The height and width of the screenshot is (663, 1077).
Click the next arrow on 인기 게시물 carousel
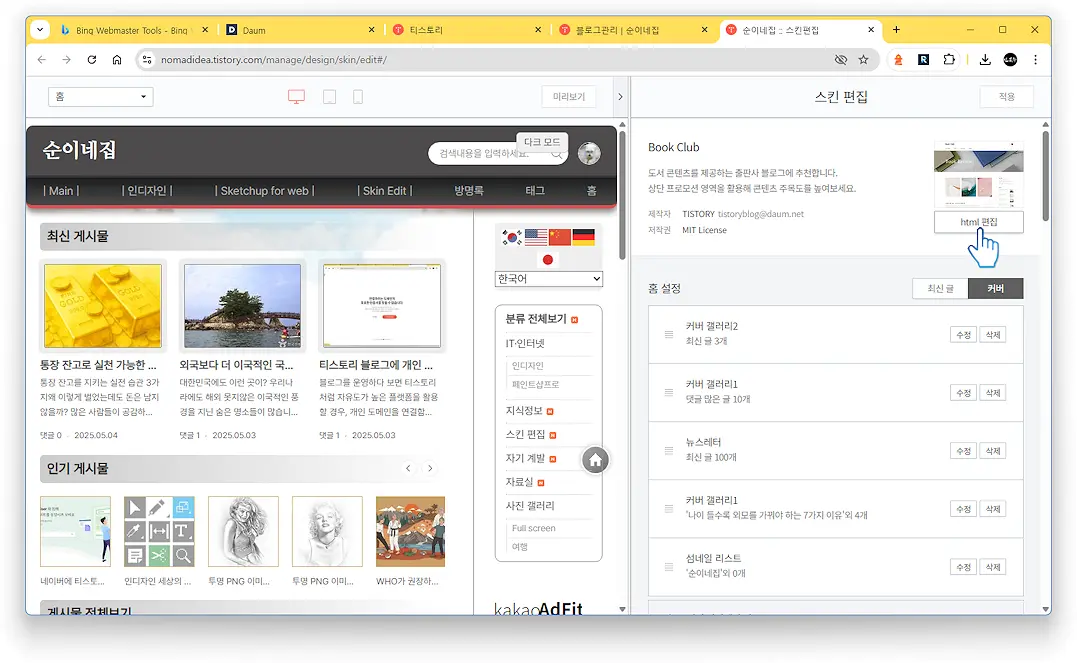[x=431, y=467]
